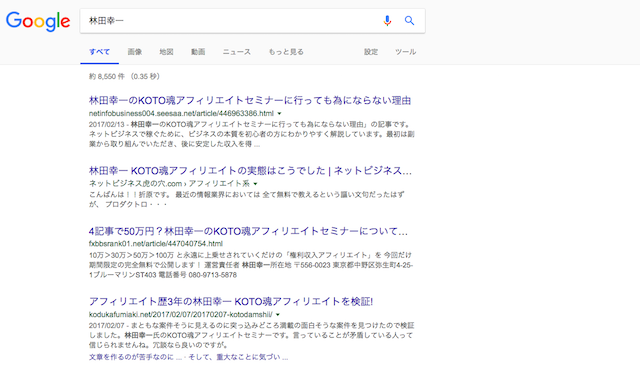Click URL text netinfobusiness004.seesaa.net/article/446963386.html

[181, 113]
